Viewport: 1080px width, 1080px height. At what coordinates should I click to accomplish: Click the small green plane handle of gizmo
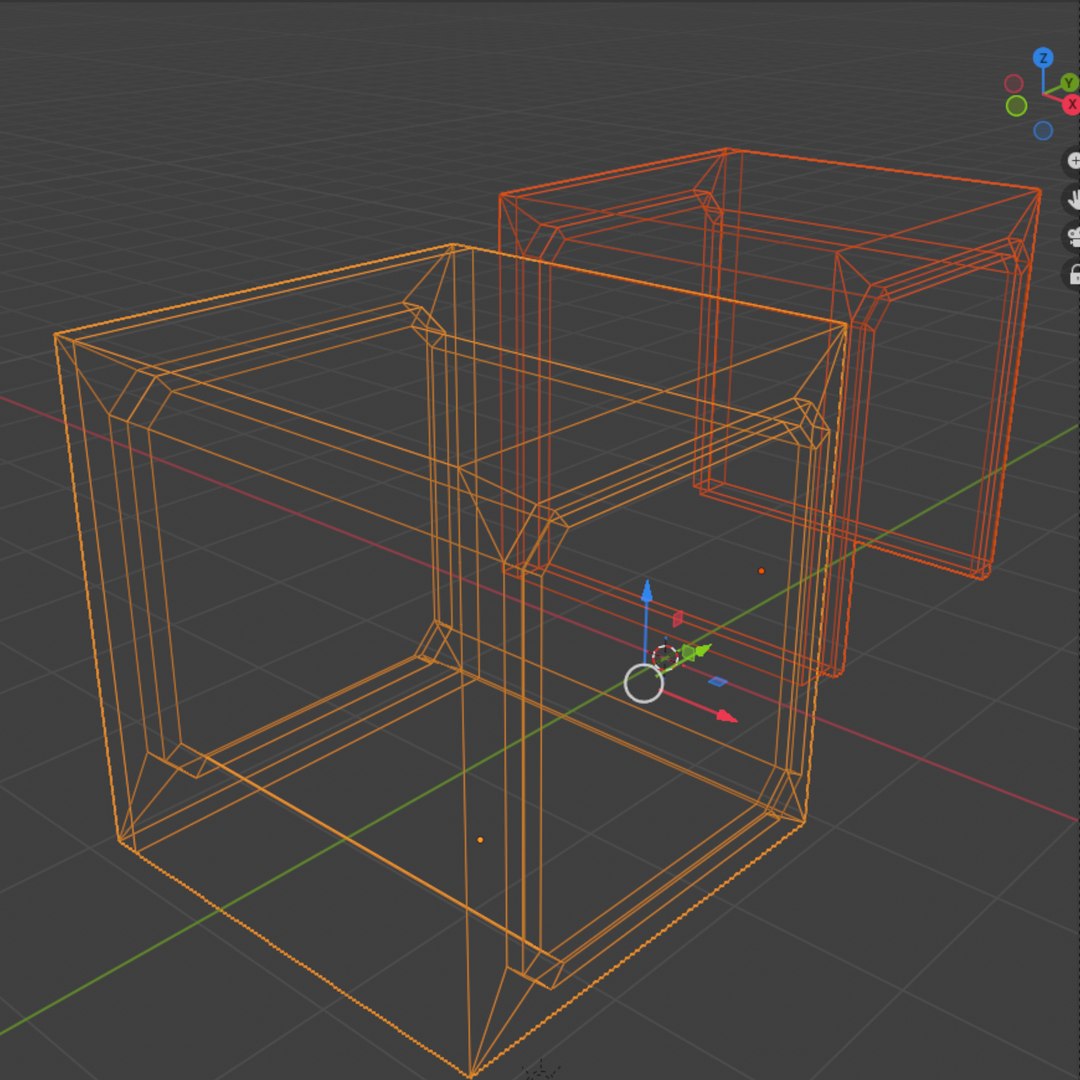pyautogui.click(x=687, y=652)
